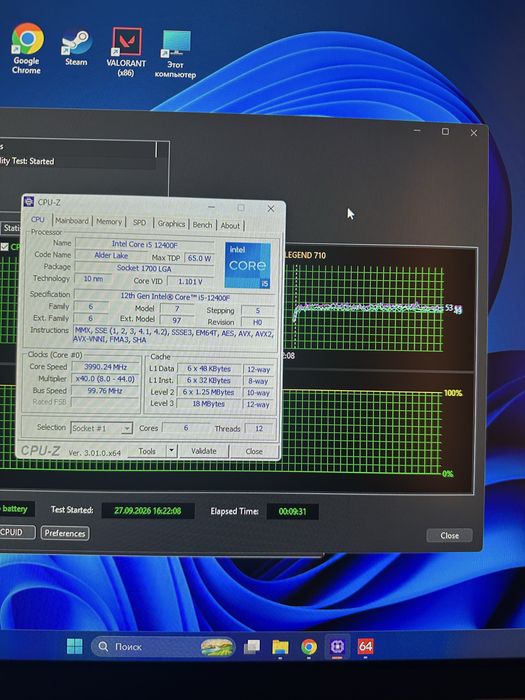Viewport: 525px width, 700px height.
Task: Open the Memory tab in CPU-Z
Action: click(x=108, y=221)
